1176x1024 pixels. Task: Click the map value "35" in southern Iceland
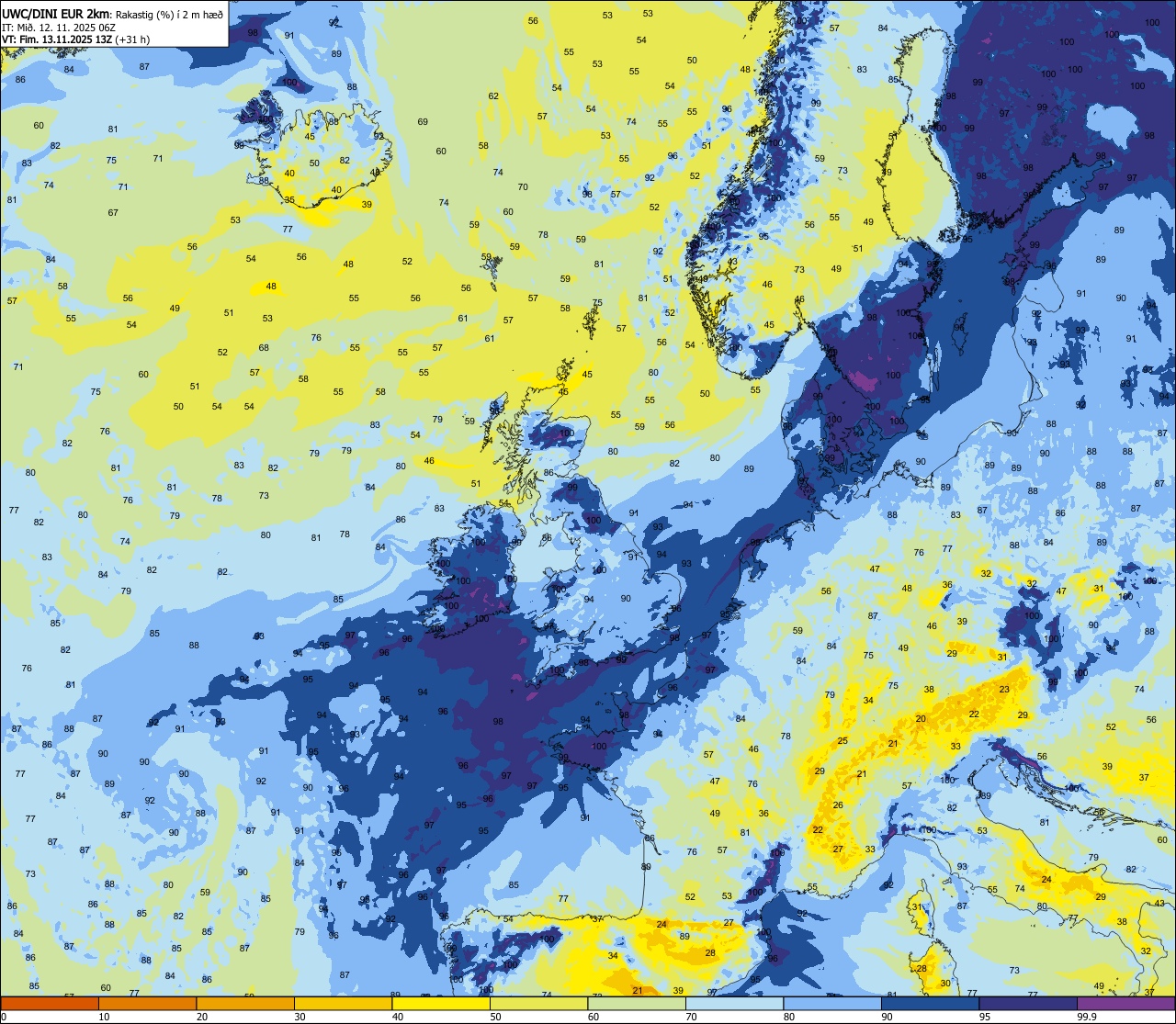click(x=289, y=199)
